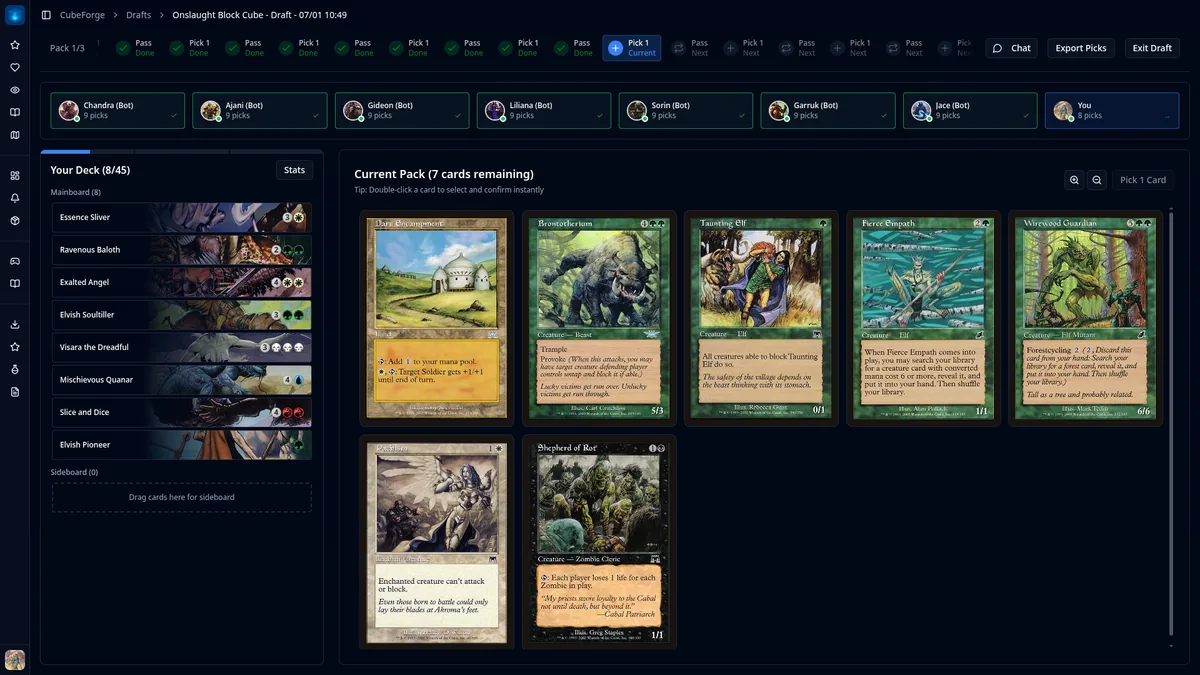This screenshot has height=675, width=1200.
Task: Select Ravenous Baloth in deck list
Action: tap(182, 250)
